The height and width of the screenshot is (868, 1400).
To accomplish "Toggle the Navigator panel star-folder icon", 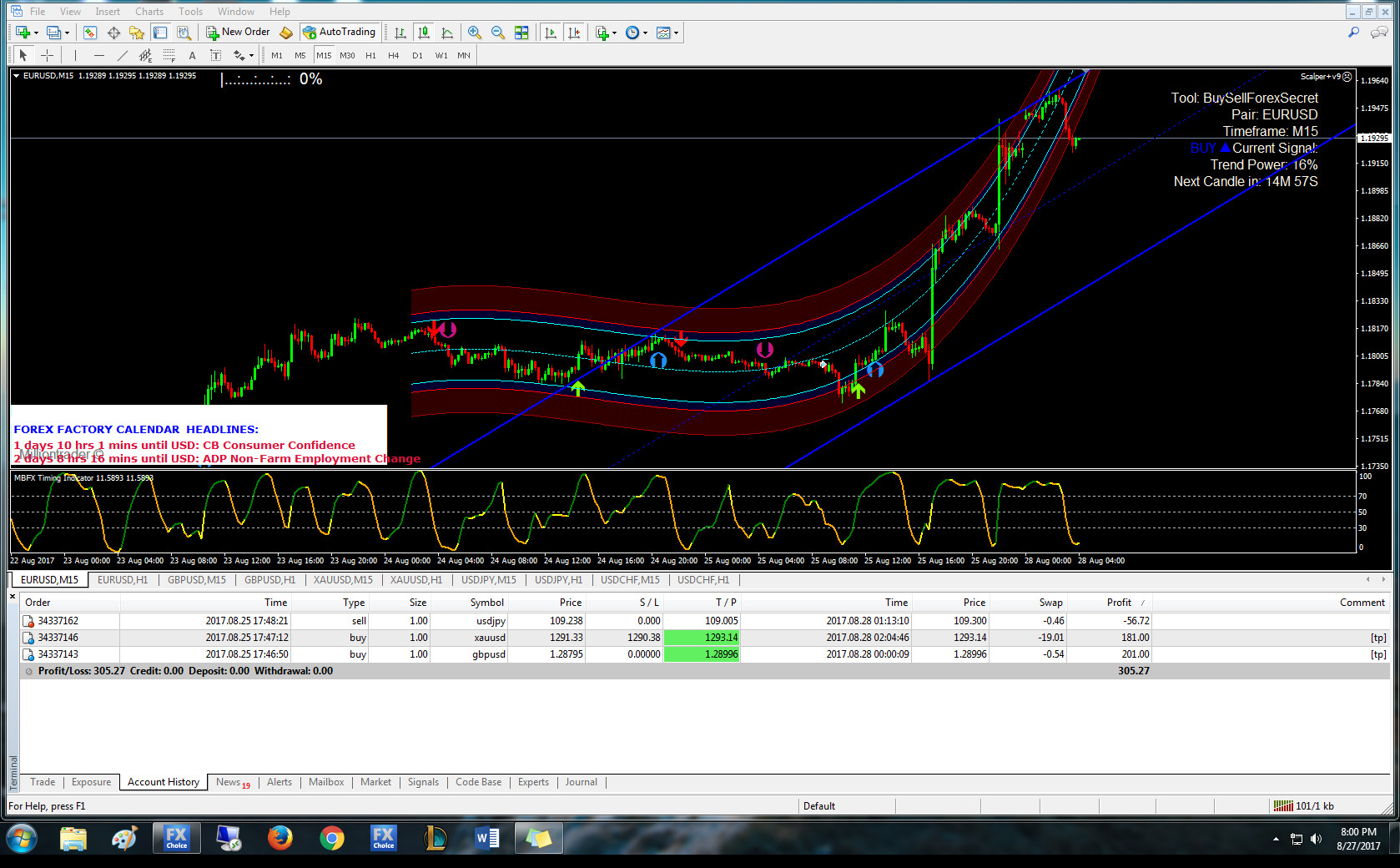I will pos(137,33).
